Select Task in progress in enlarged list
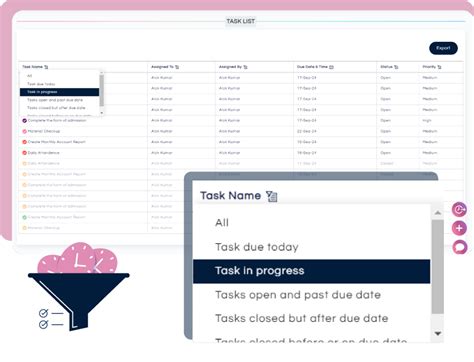Image resolution: width=474 pixels, height=362 pixels. pyautogui.click(x=312, y=271)
